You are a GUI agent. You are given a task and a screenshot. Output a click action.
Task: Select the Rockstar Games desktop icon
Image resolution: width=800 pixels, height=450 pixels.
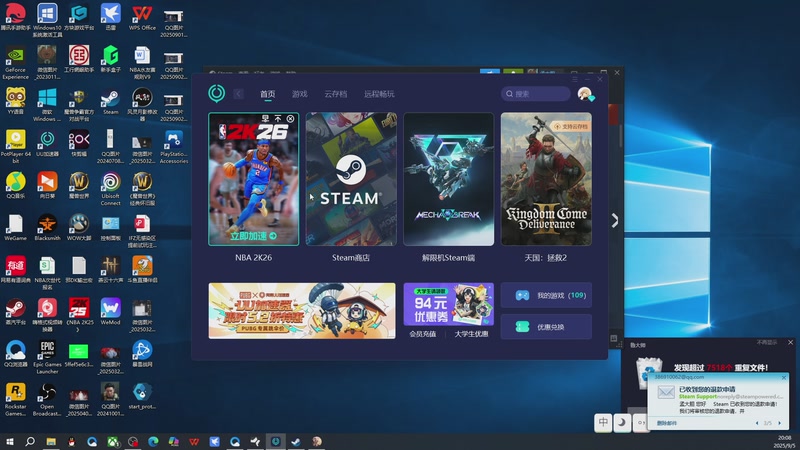(15, 399)
